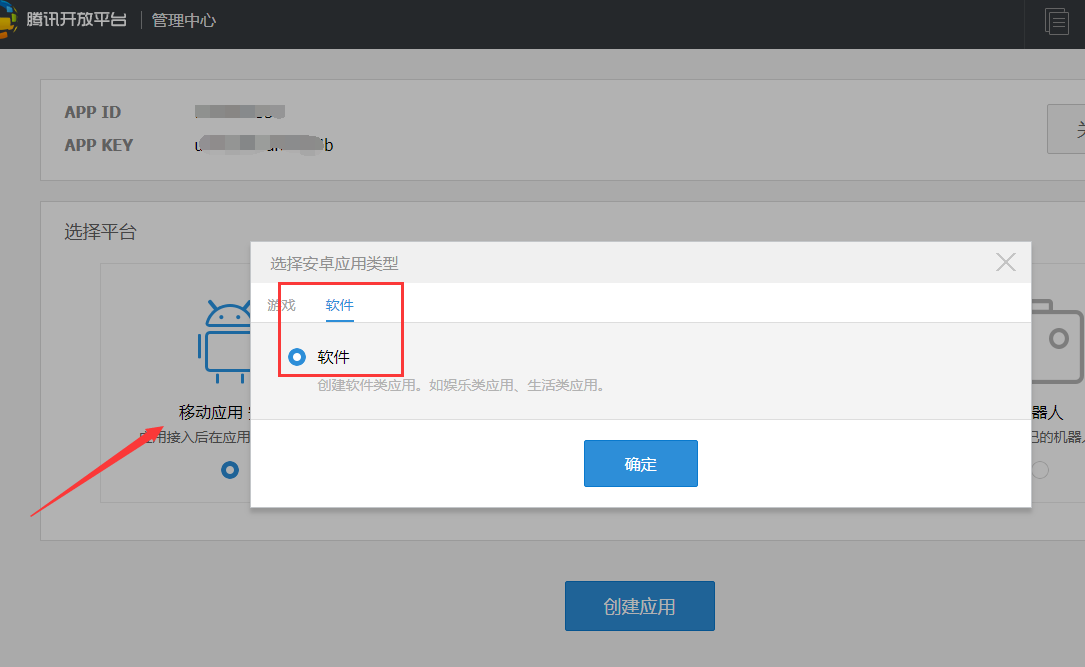
Task: Click the 选择平台 section heading
Action: (x=100, y=232)
